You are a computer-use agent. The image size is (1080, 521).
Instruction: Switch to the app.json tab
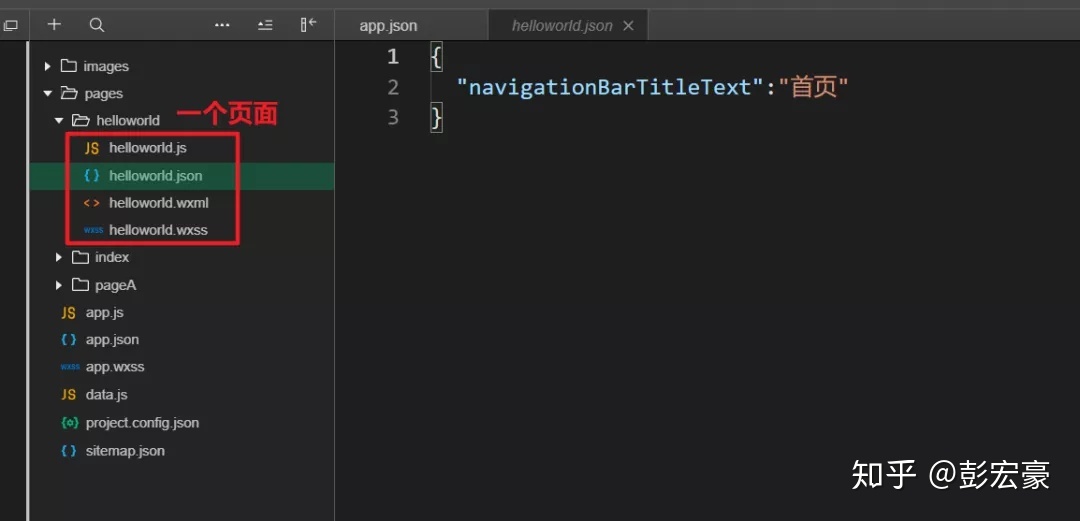click(x=388, y=26)
